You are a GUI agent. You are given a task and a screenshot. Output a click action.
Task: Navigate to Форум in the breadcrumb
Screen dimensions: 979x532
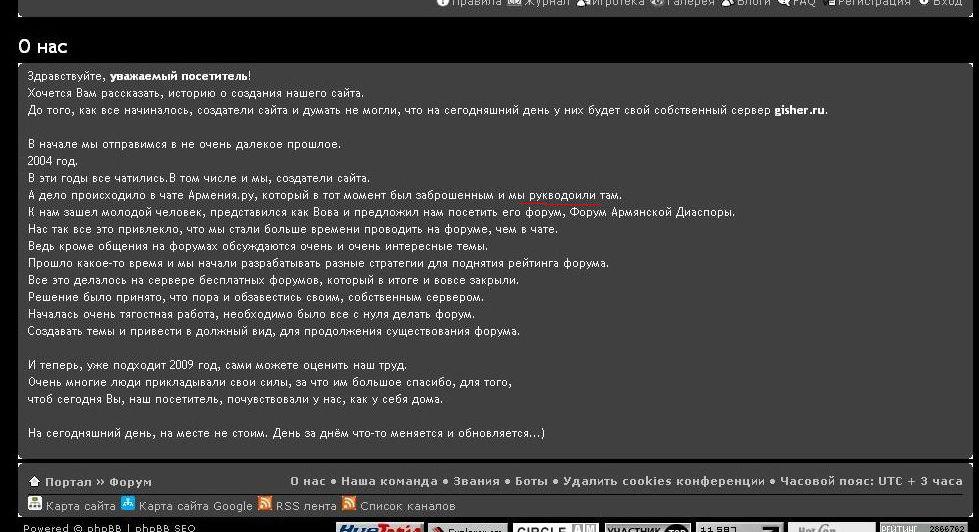(x=130, y=482)
